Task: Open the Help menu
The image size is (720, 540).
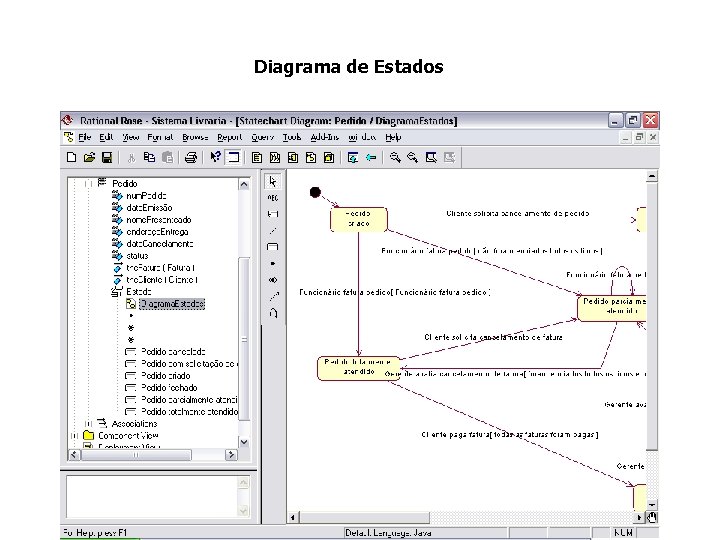Action: [x=393, y=137]
